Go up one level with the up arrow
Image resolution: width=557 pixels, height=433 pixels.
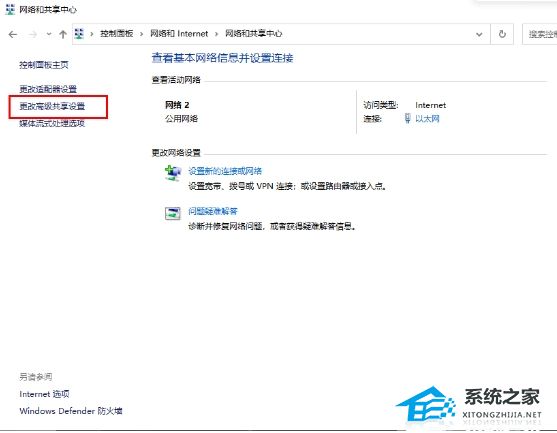pos(63,34)
